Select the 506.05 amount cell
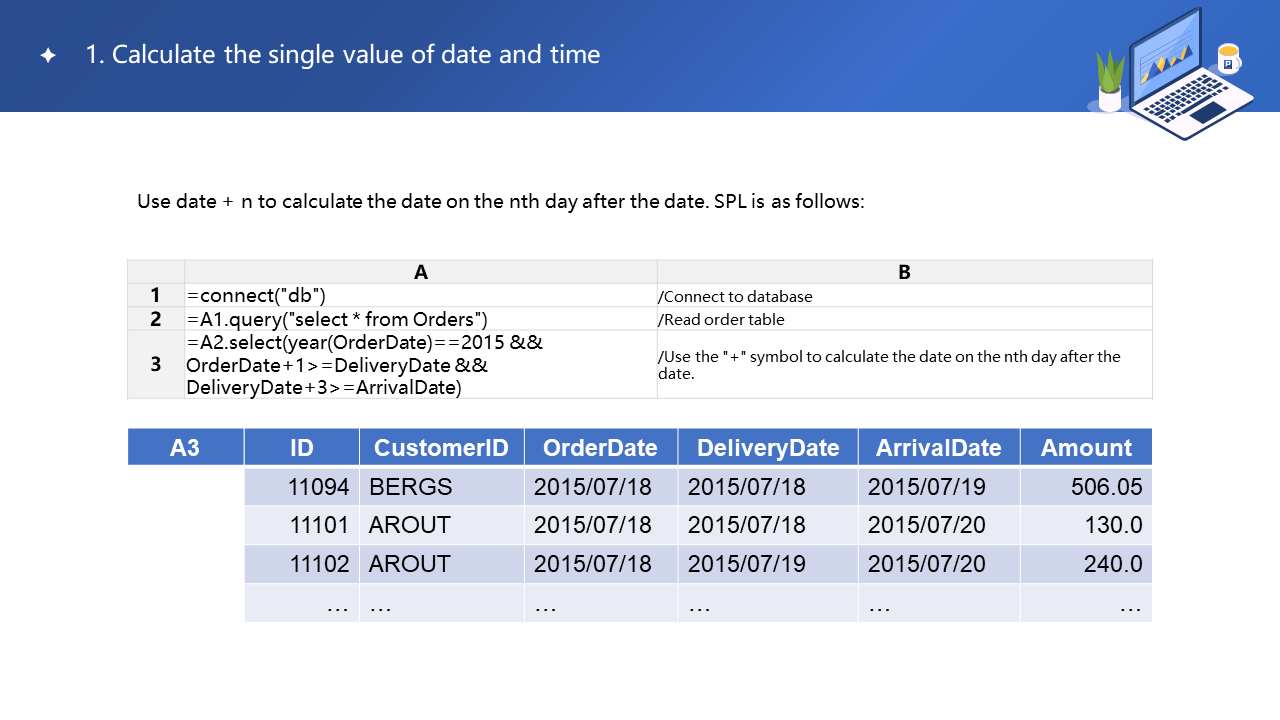 pyautogui.click(x=1086, y=487)
